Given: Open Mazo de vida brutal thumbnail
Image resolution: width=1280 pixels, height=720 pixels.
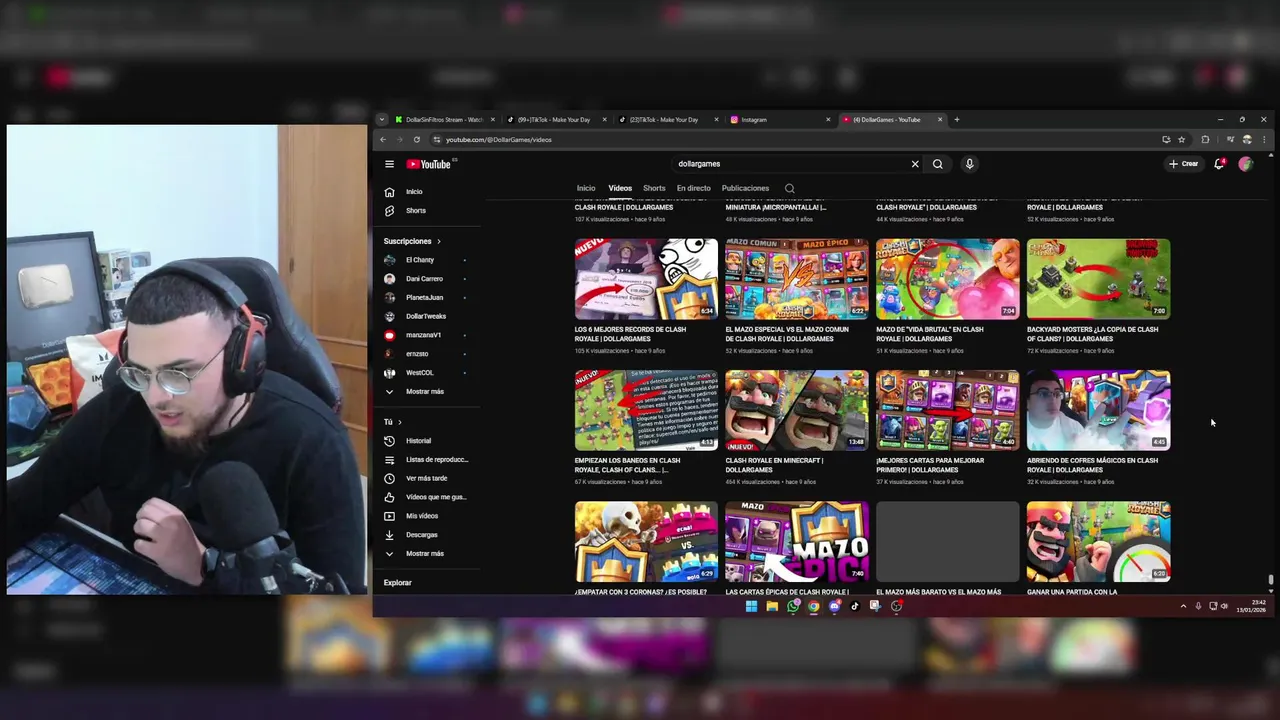Looking at the screenshot, I should [x=948, y=279].
